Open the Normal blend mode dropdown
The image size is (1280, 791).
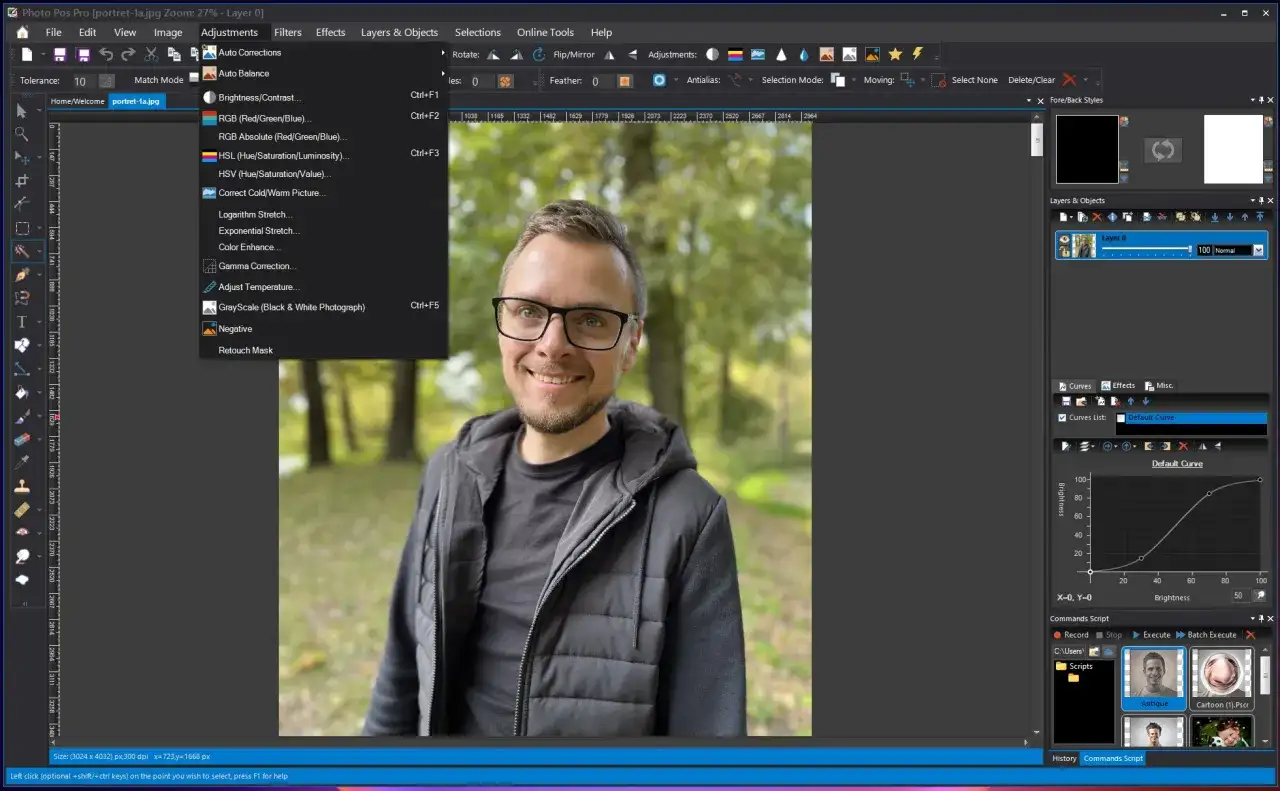1257,249
